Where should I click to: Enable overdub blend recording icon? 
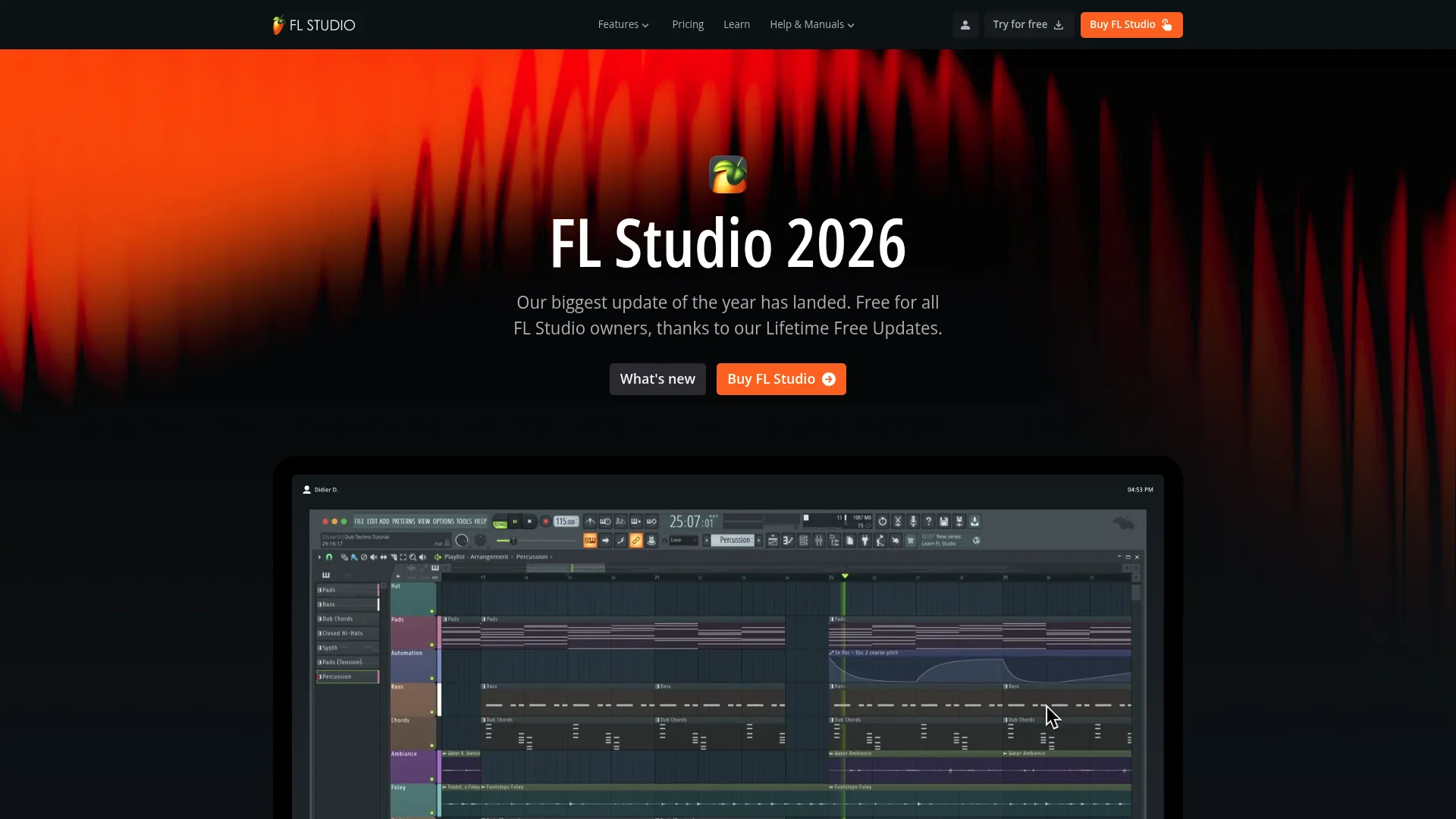pos(635,521)
